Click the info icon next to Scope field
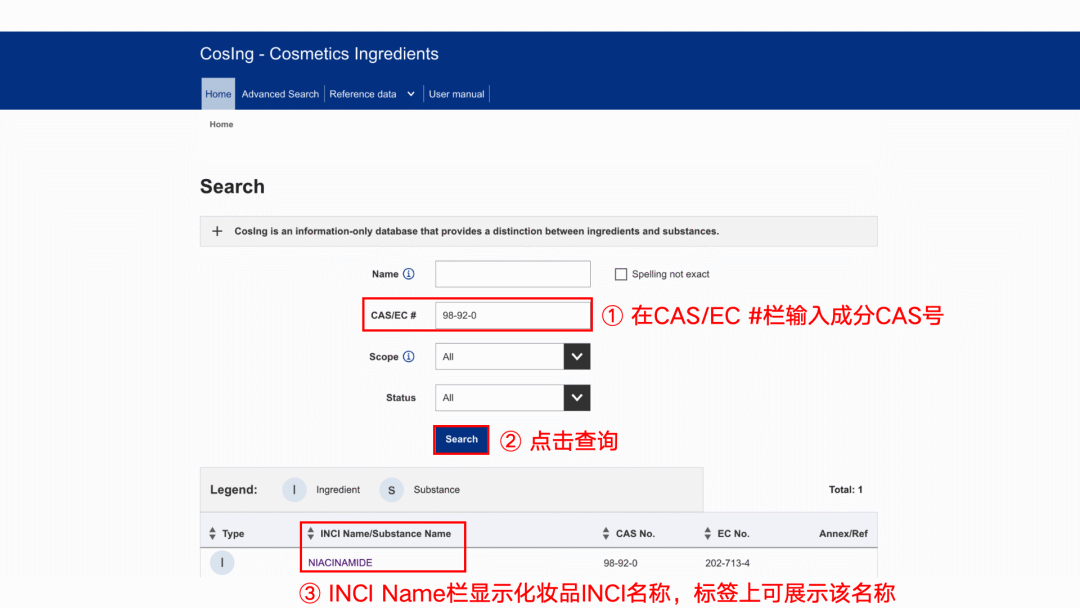The width and height of the screenshot is (1080, 608). 408,356
